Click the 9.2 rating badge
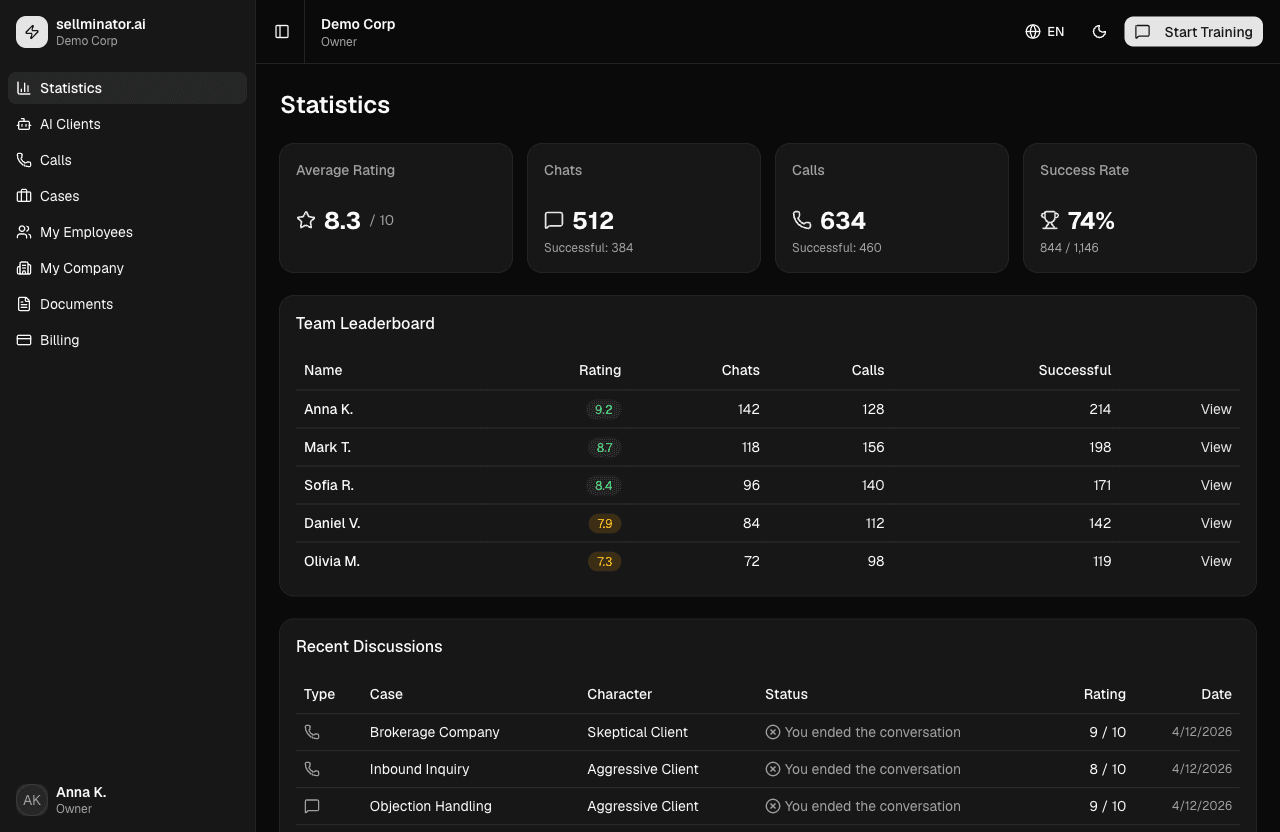The width and height of the screenshot is (1280, 832). [604, 409]
